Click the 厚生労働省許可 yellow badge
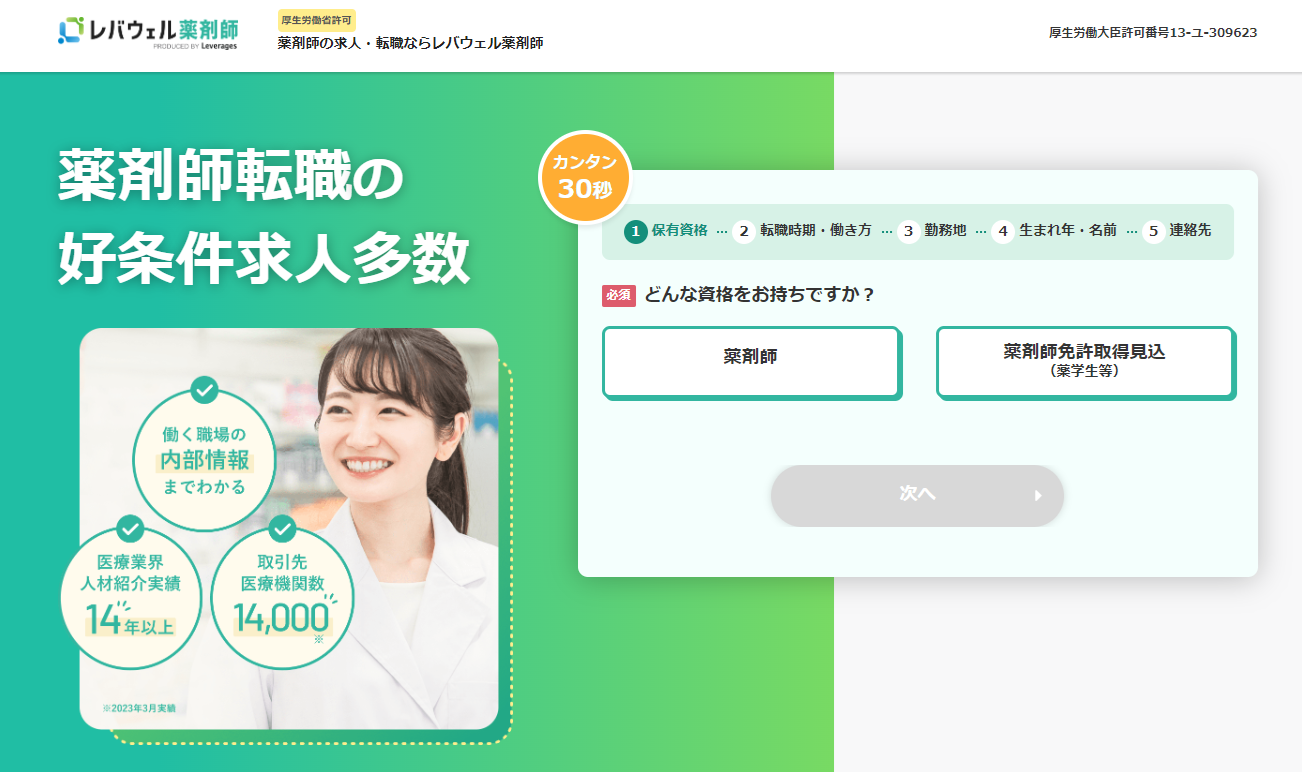Screen dimensions: 1302x772 click(x=316, y=20)
